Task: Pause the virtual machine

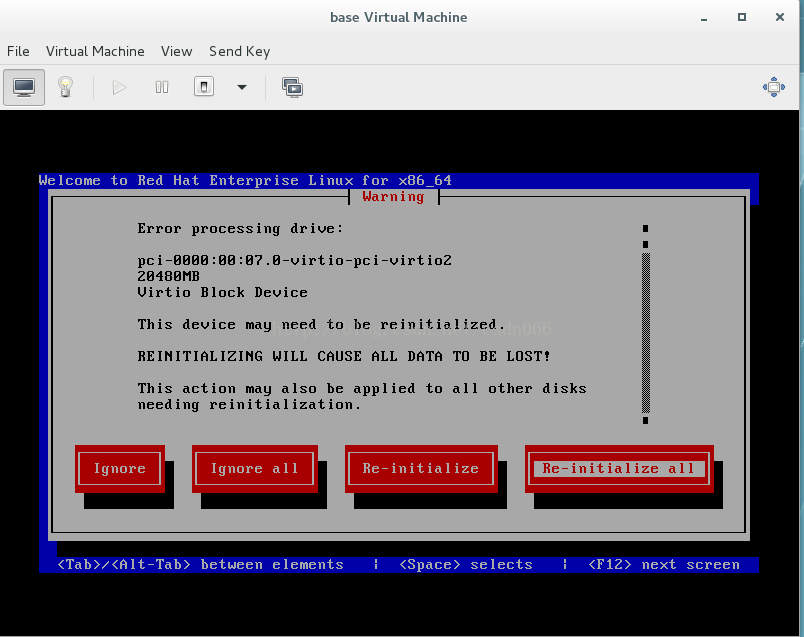Action: click(x=162, y=87)
